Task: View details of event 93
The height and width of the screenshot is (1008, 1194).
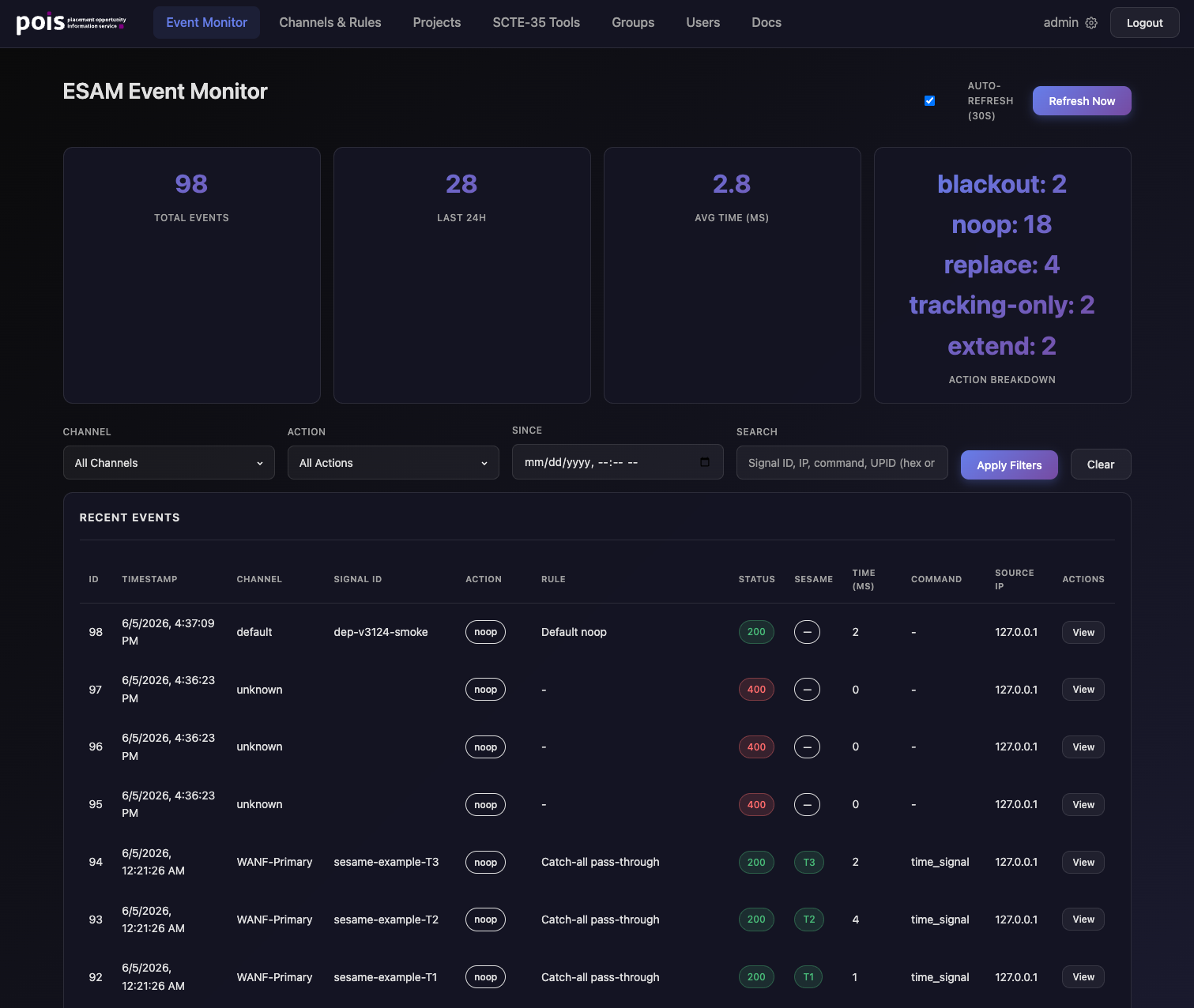Action: [x=1083, y=920]
